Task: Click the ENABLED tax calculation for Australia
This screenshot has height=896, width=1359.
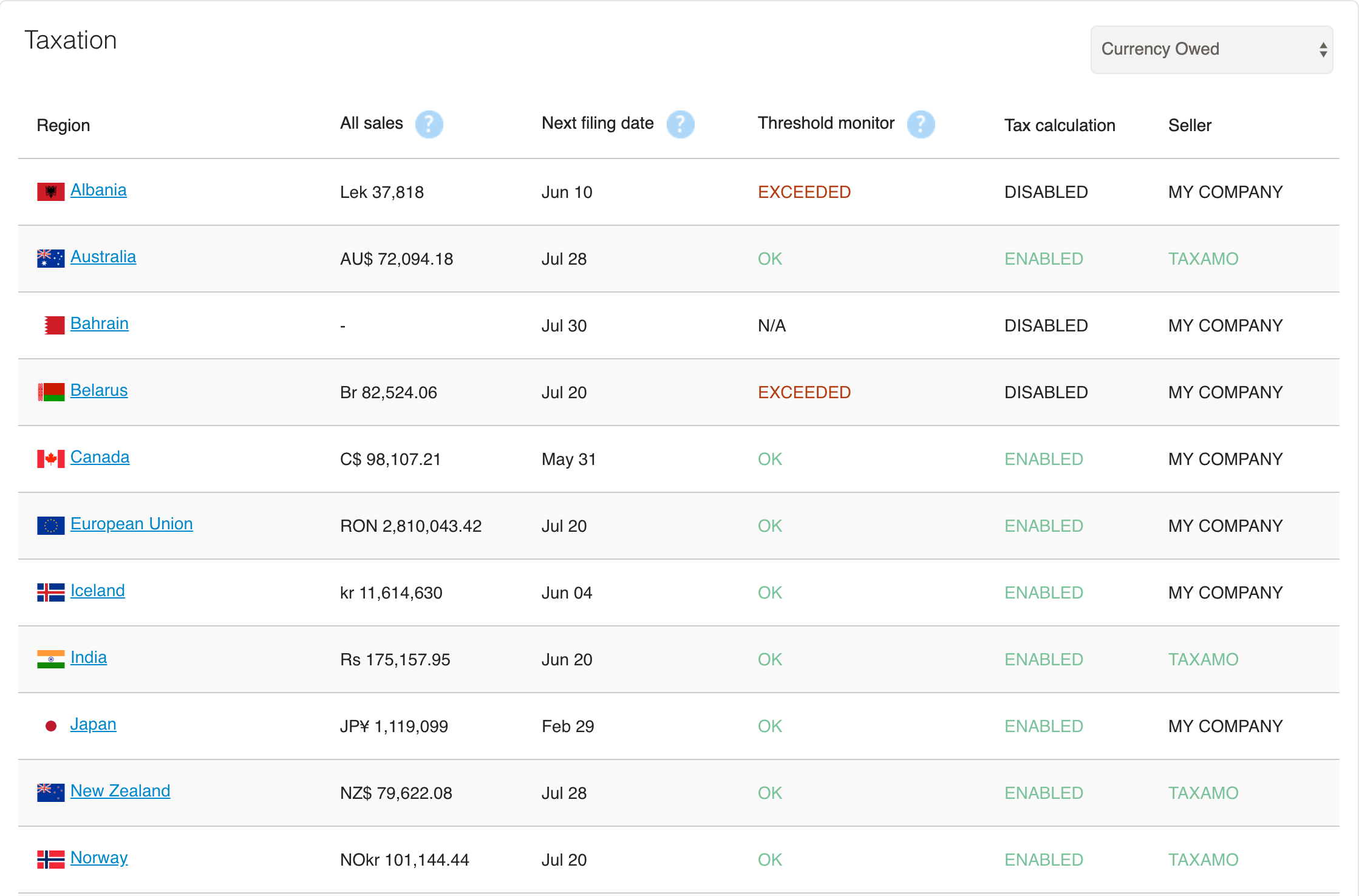Action: click(1043, 259)
